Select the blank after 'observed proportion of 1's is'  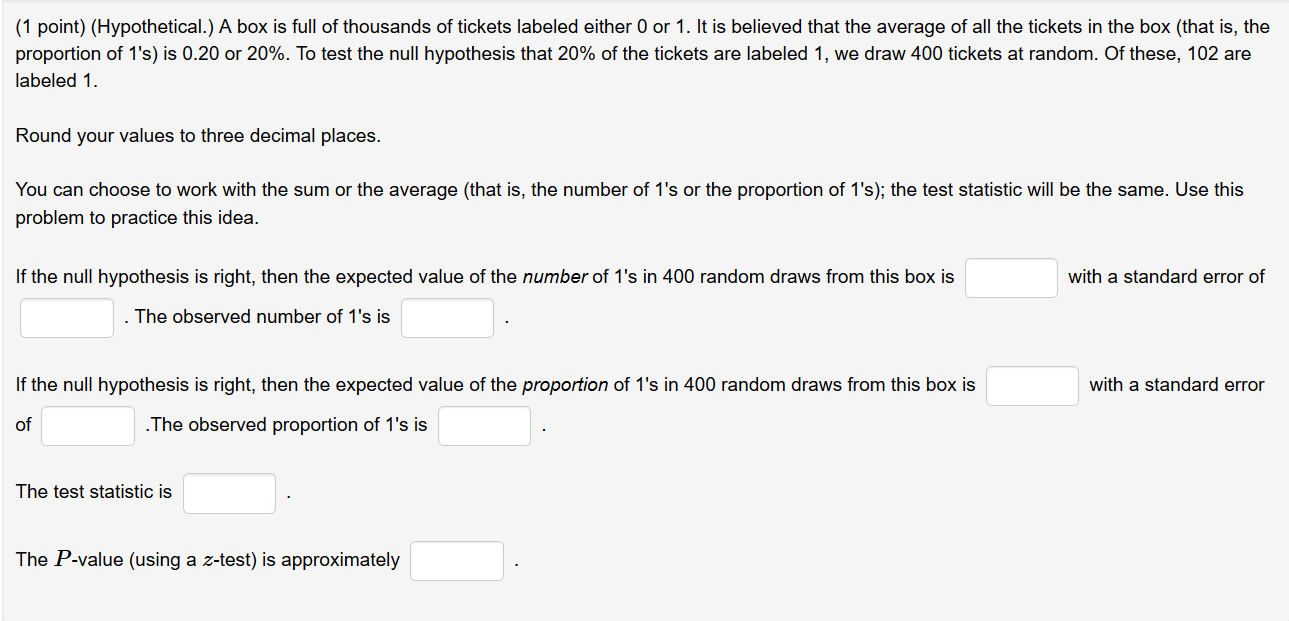(484, 425)
